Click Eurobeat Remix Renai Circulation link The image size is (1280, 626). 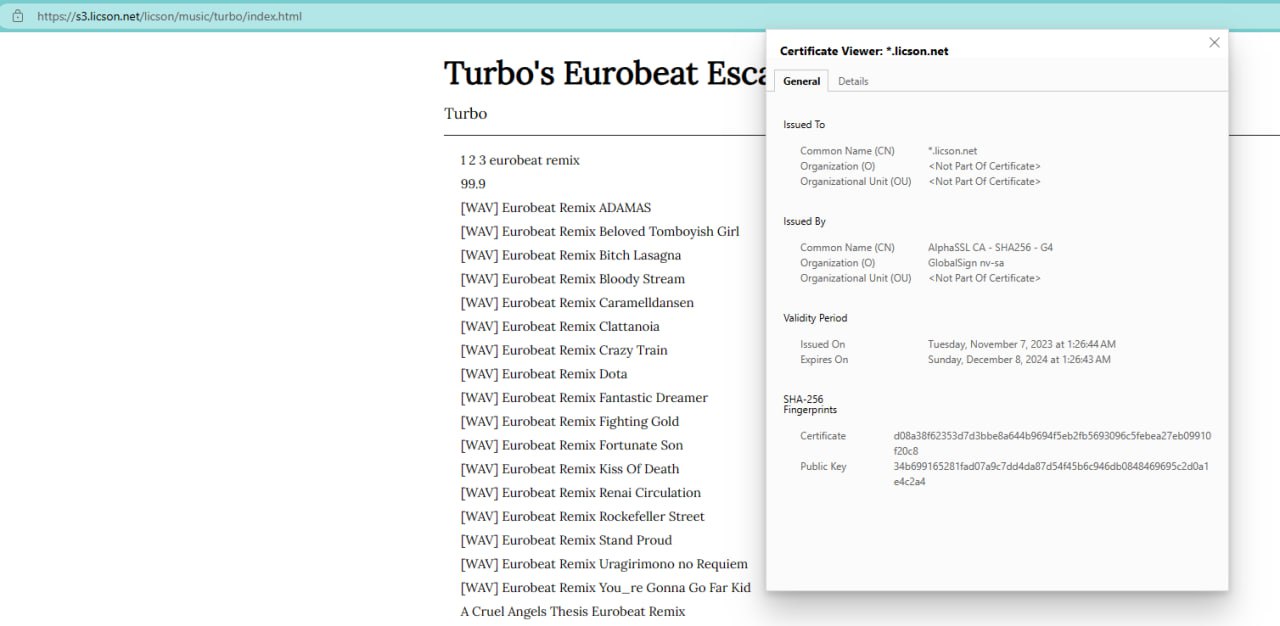pos(580,493)
